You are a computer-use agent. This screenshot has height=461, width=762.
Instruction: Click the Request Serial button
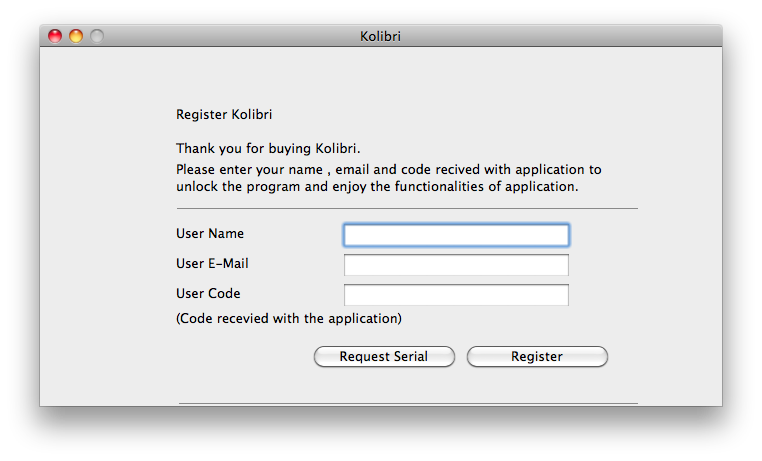(384, 357)
